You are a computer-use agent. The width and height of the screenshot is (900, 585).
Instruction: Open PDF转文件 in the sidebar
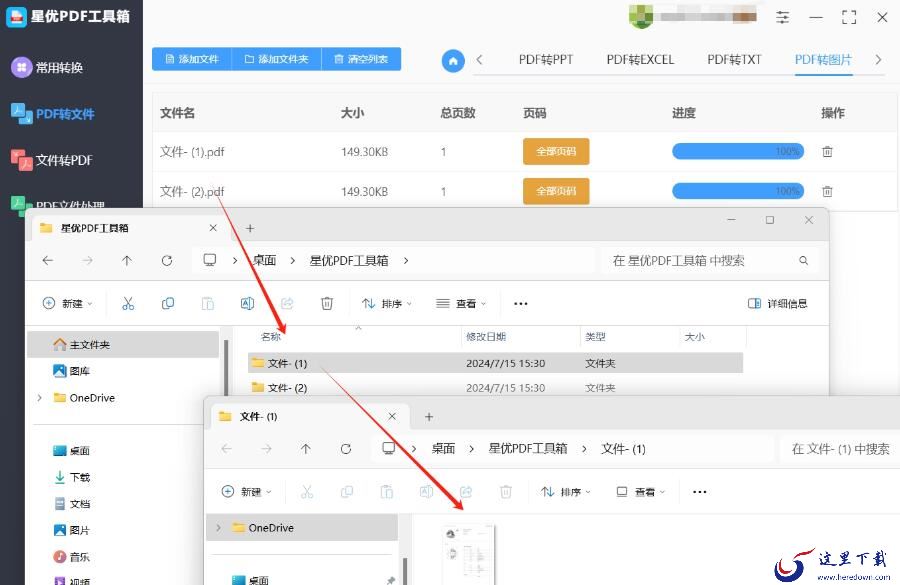[x=53, y=114]
